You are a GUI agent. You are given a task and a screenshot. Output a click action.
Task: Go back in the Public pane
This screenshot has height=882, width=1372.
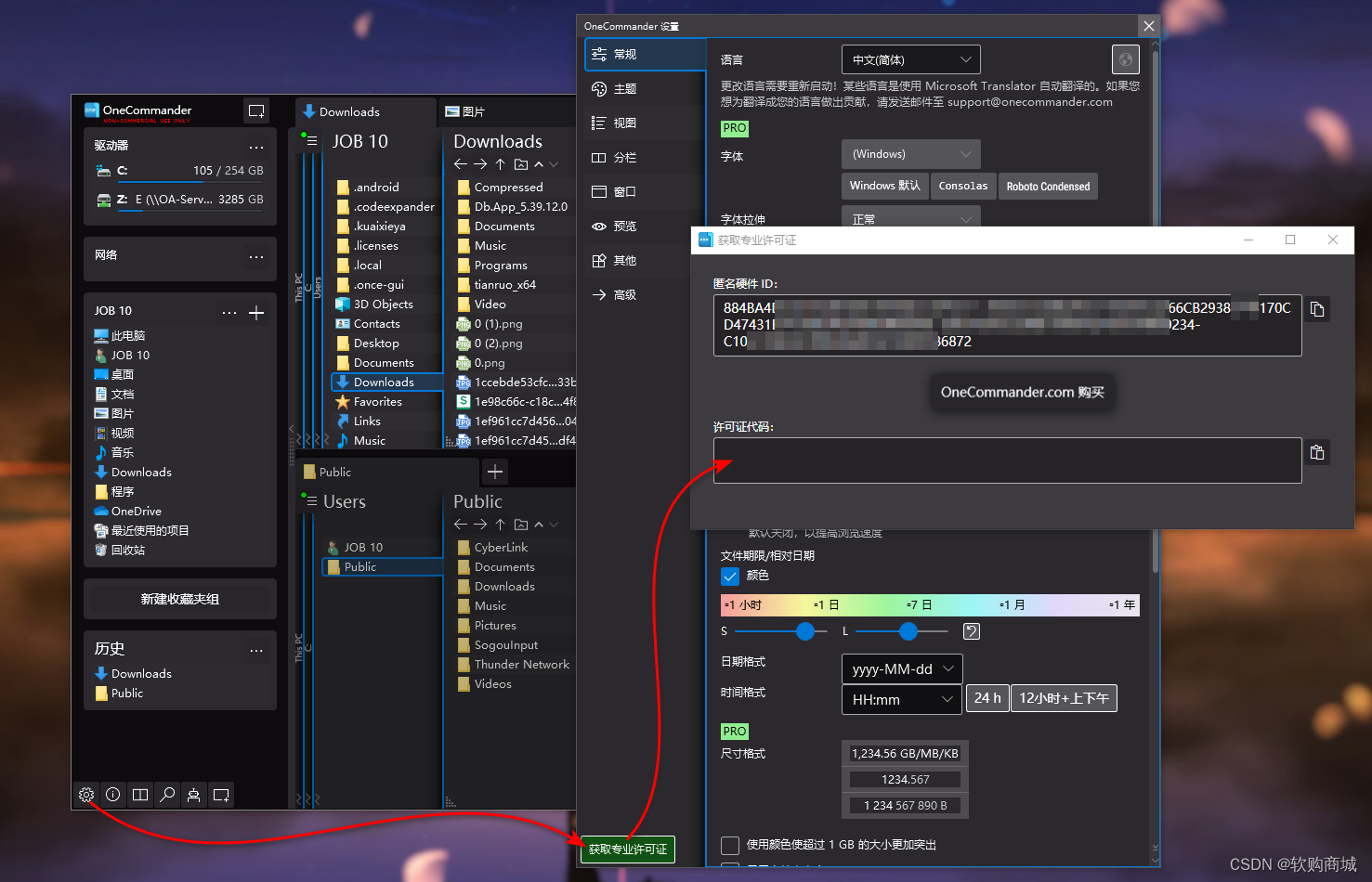[461, 525]
